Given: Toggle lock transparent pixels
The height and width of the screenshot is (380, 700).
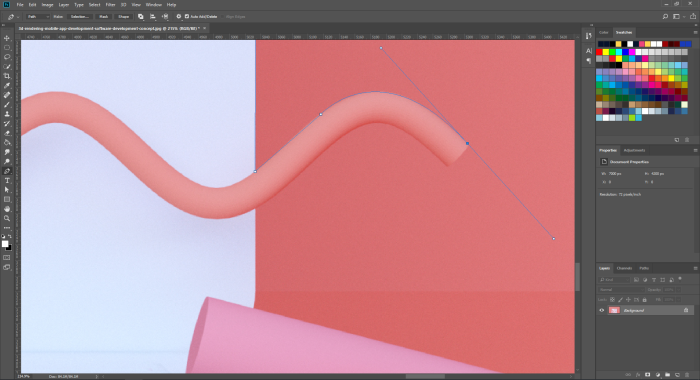Looking at the screenshot, I should coord(612,300).
